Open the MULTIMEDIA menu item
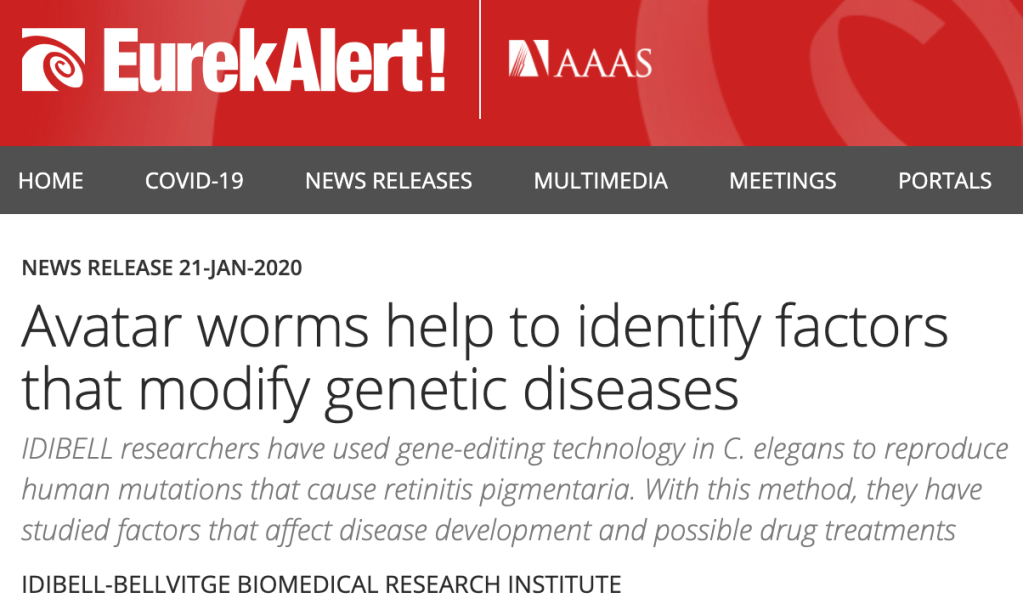Screen dimensions: 1023x615 pyautogui.click(x=600, y=181)
